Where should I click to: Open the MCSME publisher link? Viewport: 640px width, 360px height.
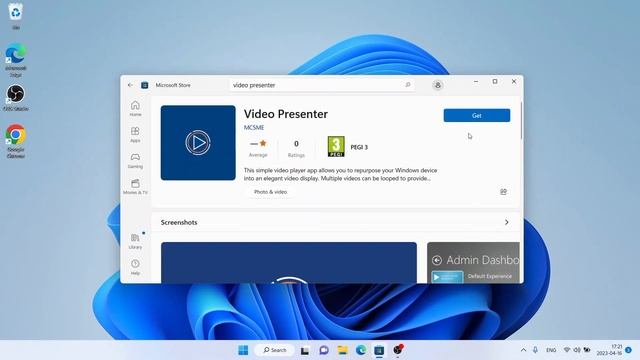(x=254, y=127)
